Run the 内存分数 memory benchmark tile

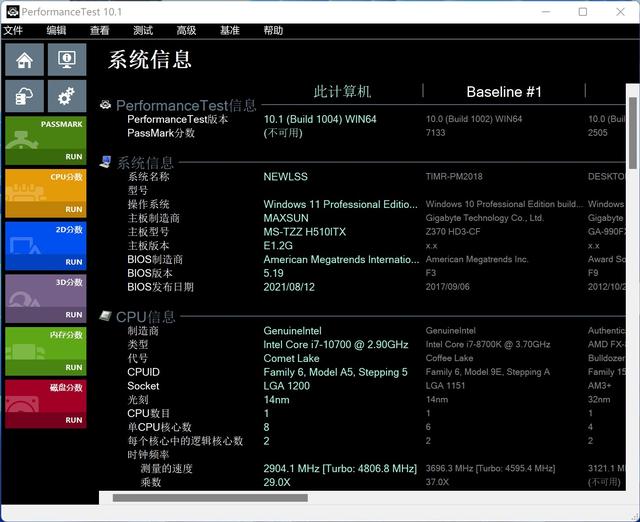[46, 351]
